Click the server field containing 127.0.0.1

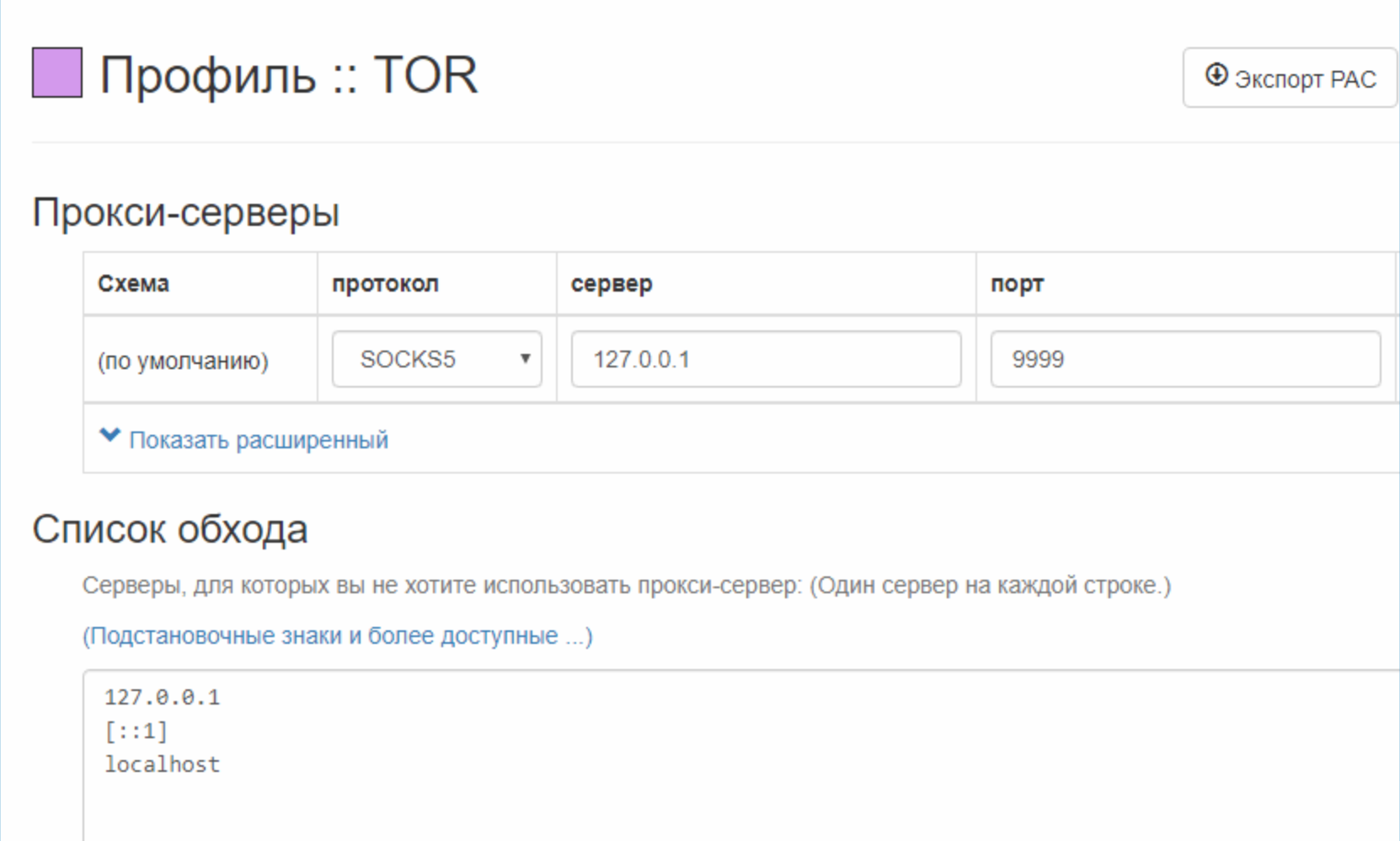point(766,359)
